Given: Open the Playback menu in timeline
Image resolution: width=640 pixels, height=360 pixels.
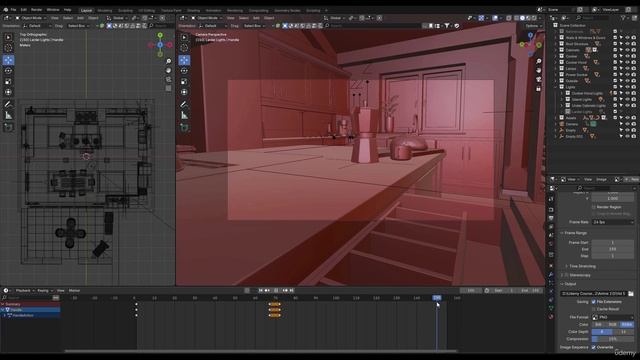Looking at the screenshot, I should [25, 291].
